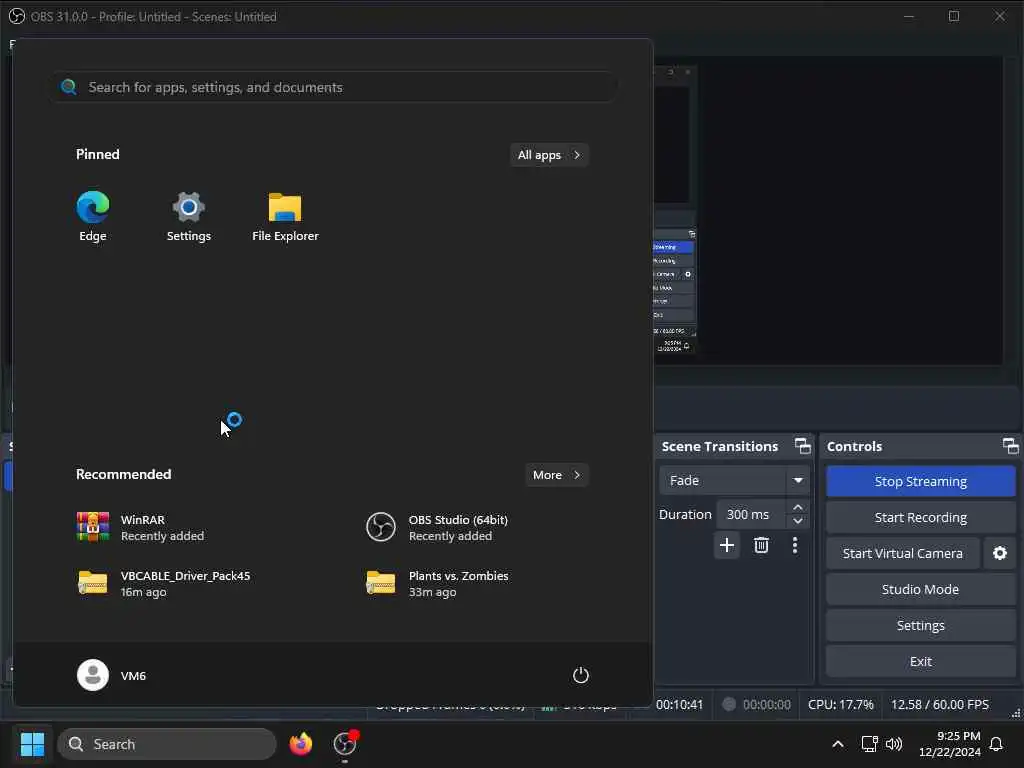The image size is (1024, 768).
Task: Undock the Controls panel
Action: click(1010, 446)
